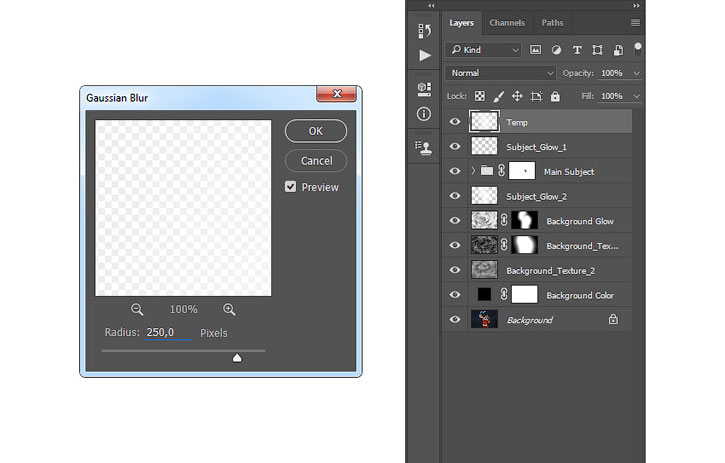Open the Actions panel play icon

[x=424, y=56]
